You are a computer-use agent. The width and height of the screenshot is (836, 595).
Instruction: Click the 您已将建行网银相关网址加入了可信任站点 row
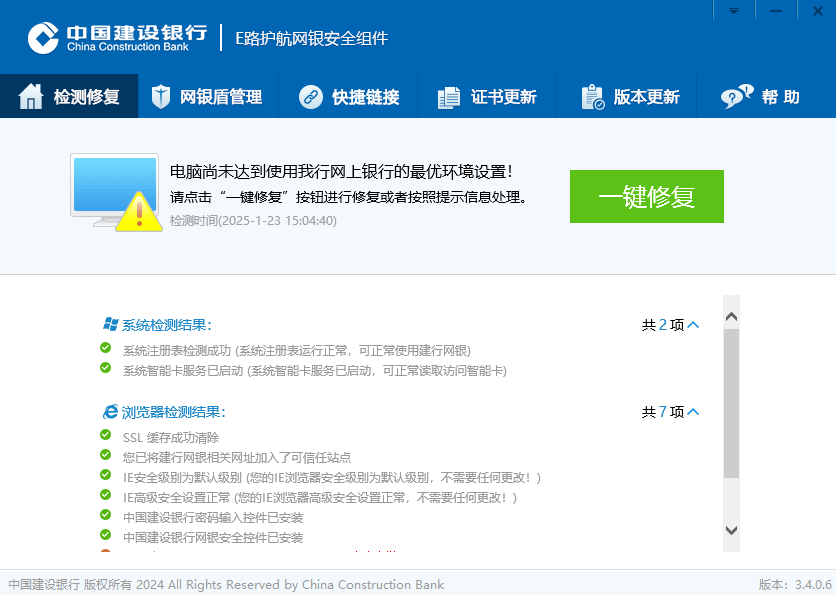coord(237,457)
